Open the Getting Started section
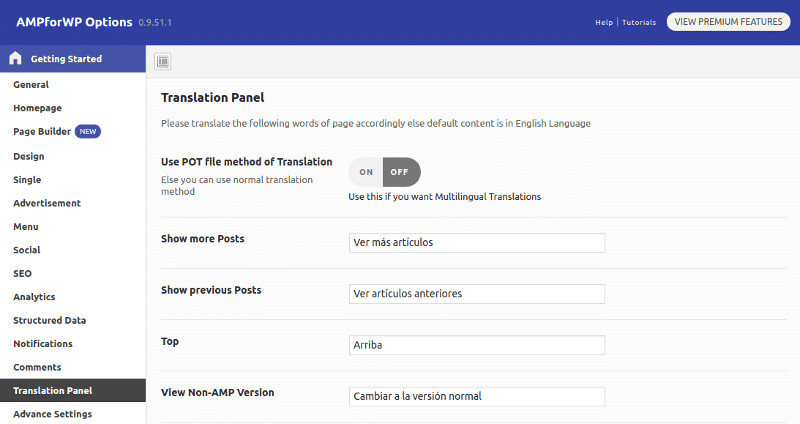The width and height of the screenshot is (800, 424). point(73,59)
